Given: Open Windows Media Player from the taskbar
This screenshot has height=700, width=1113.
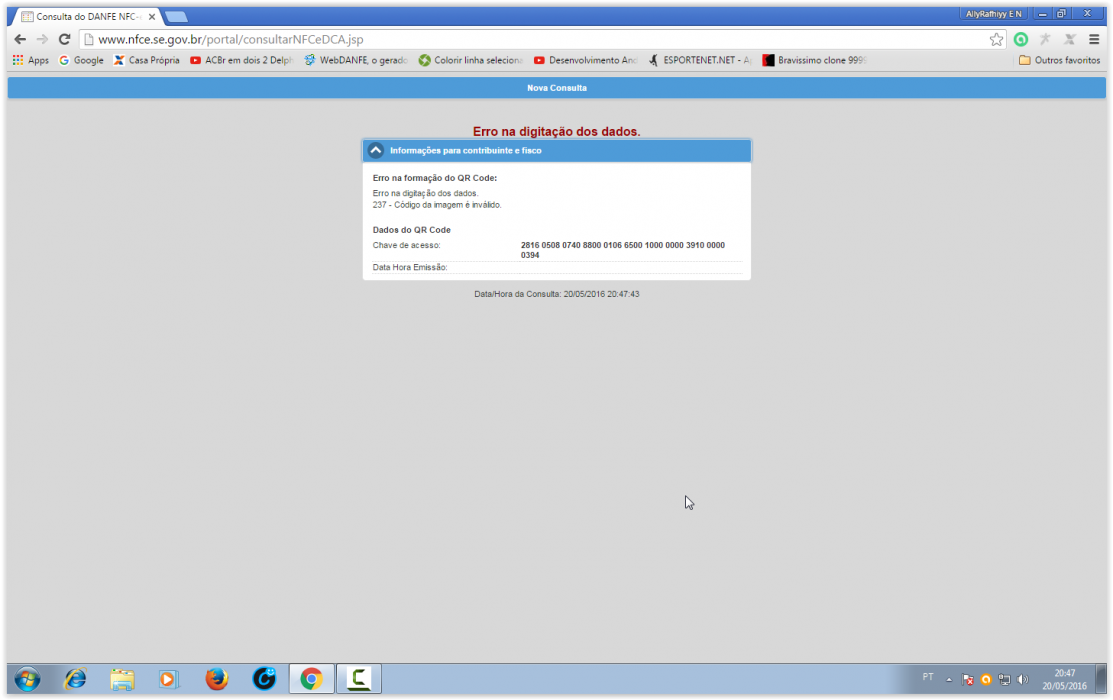Looking at the screenshot, I should pos(169,679).
